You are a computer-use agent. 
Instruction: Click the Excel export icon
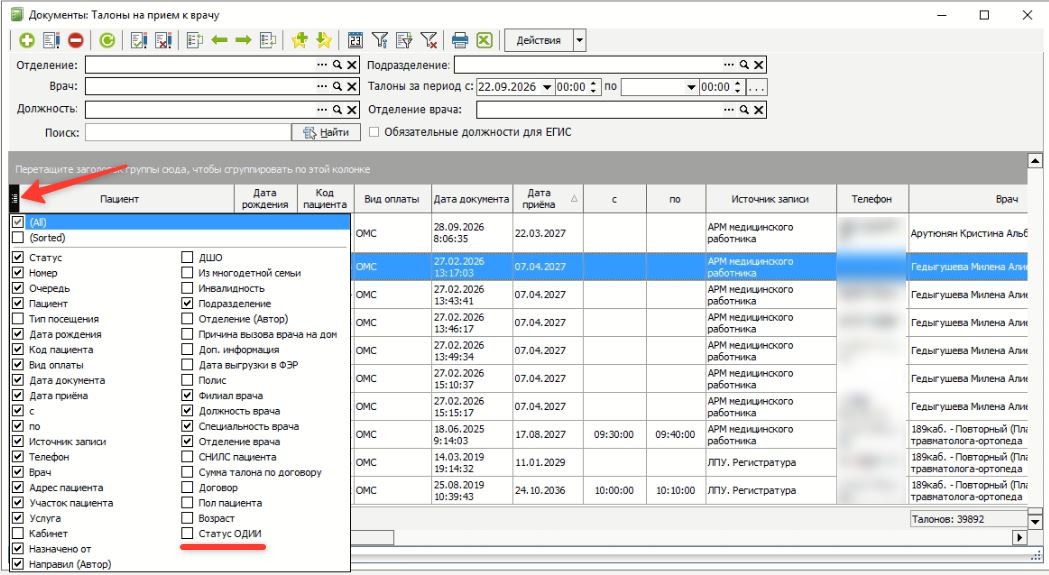click(484, 40)
